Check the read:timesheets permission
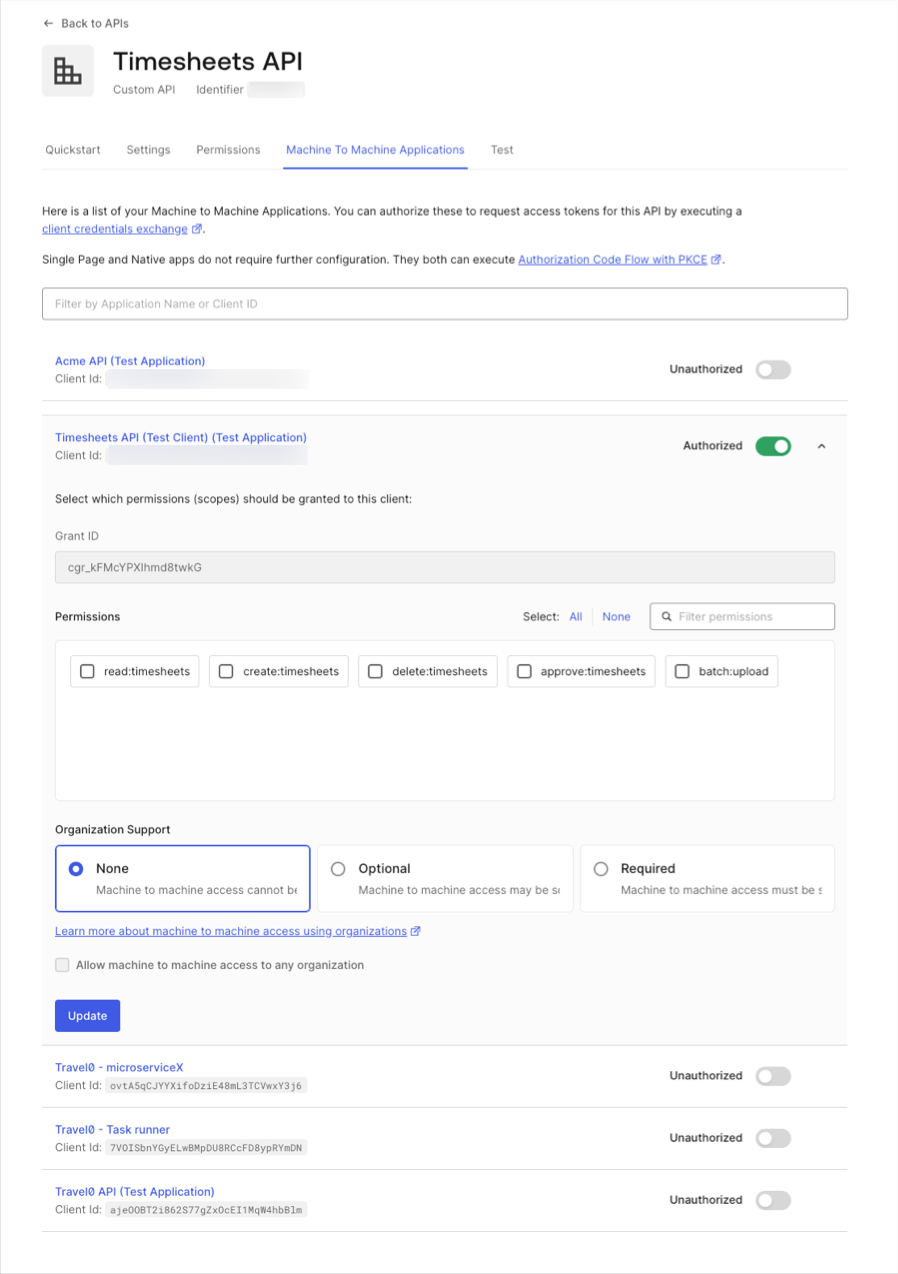 click(x=87, y=671)
